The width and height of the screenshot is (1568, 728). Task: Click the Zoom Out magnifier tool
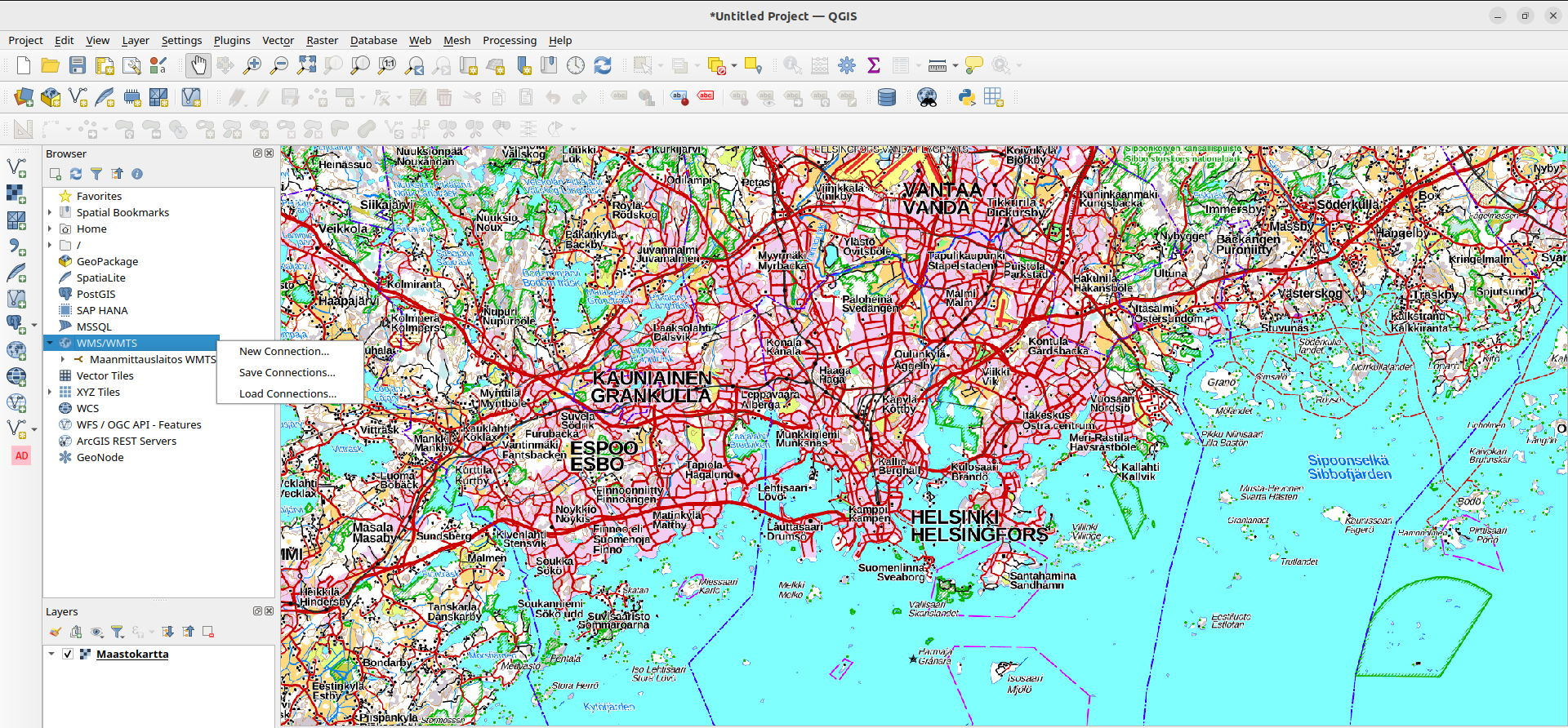click(x=279, y=65)
